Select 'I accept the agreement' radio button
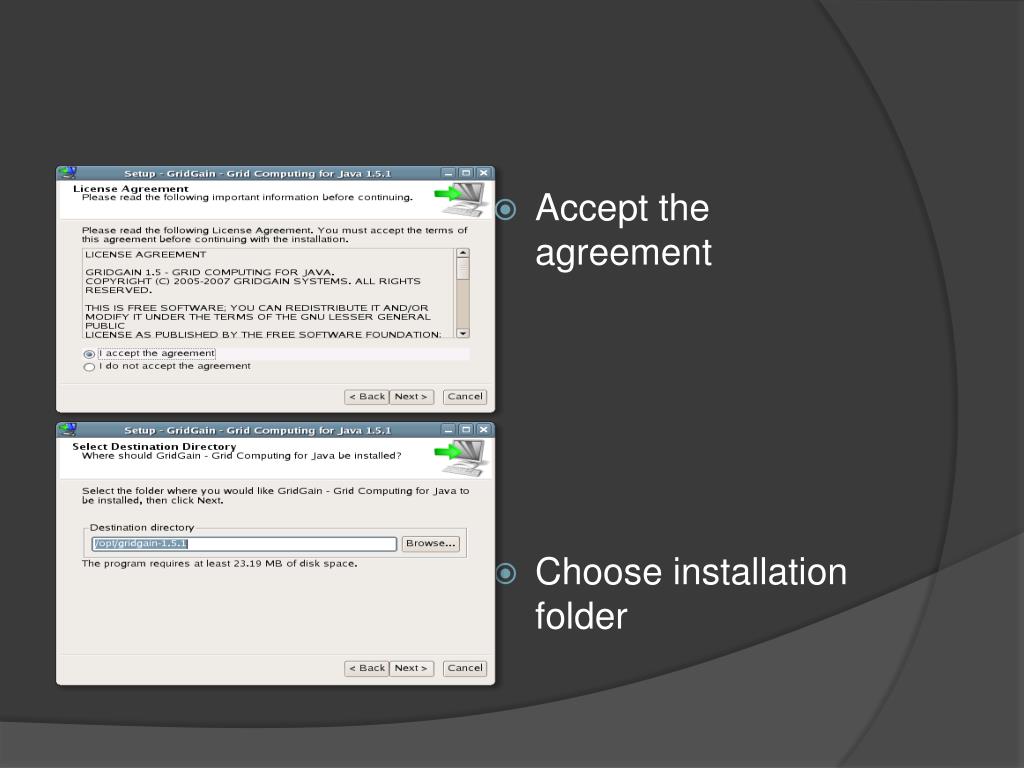The height and width of the screenshot is (768, 1024). click(x=89, y=354)
